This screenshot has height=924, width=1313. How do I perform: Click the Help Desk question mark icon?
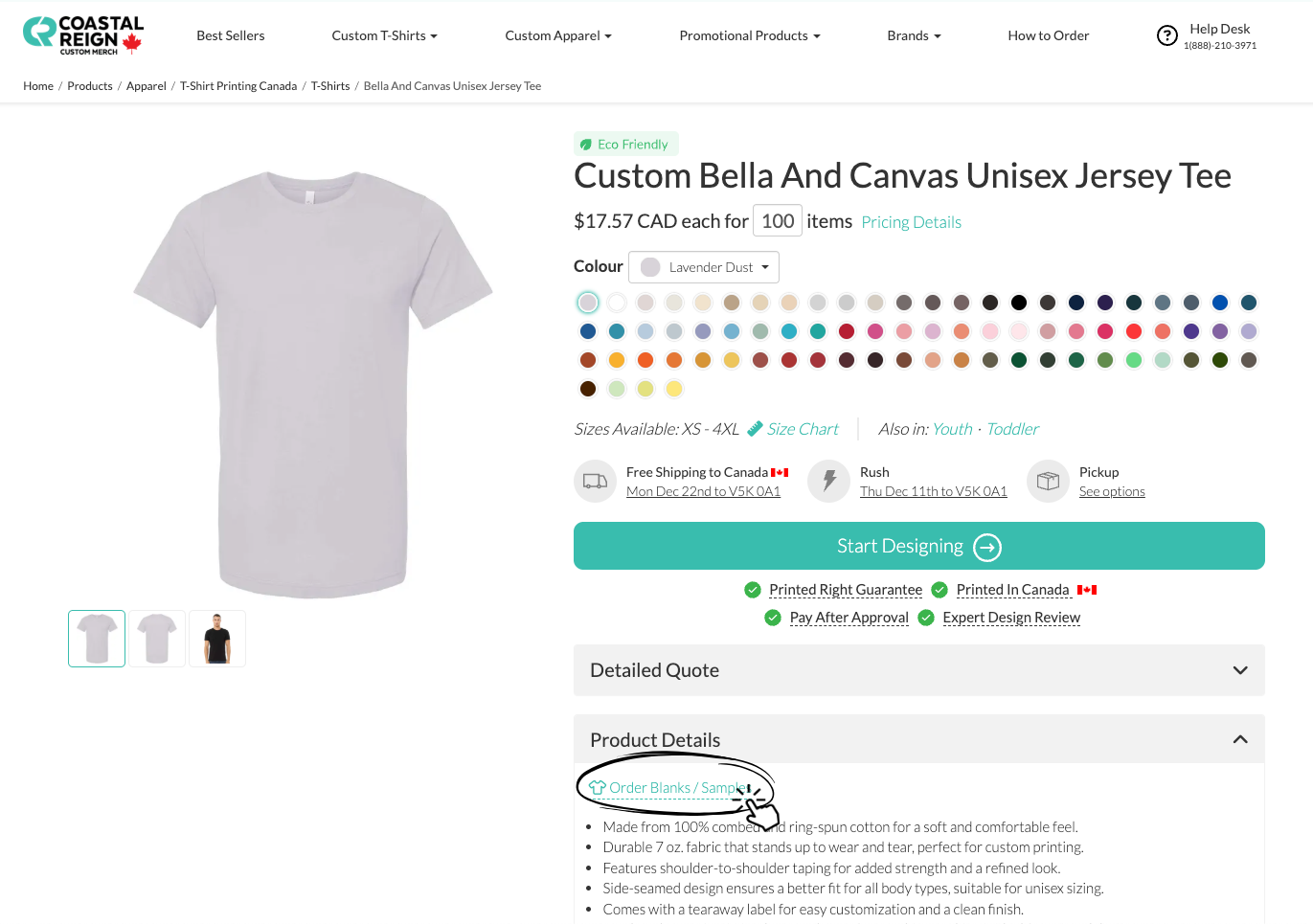[x=1166, y=36]
